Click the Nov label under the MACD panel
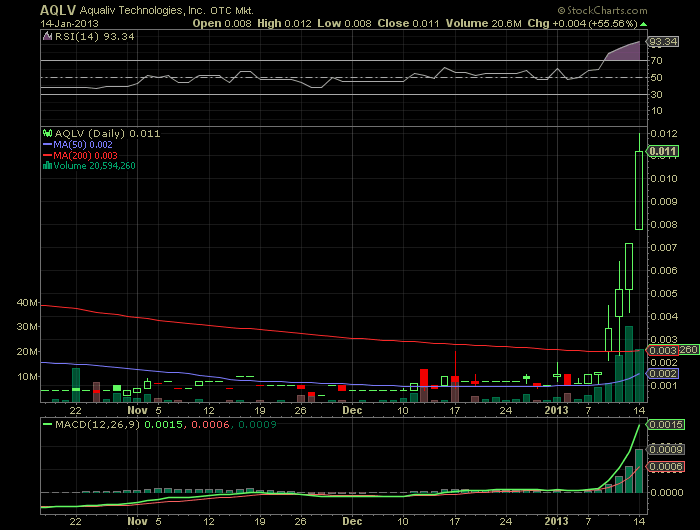 pyautogui.click(x=137, y=521)
